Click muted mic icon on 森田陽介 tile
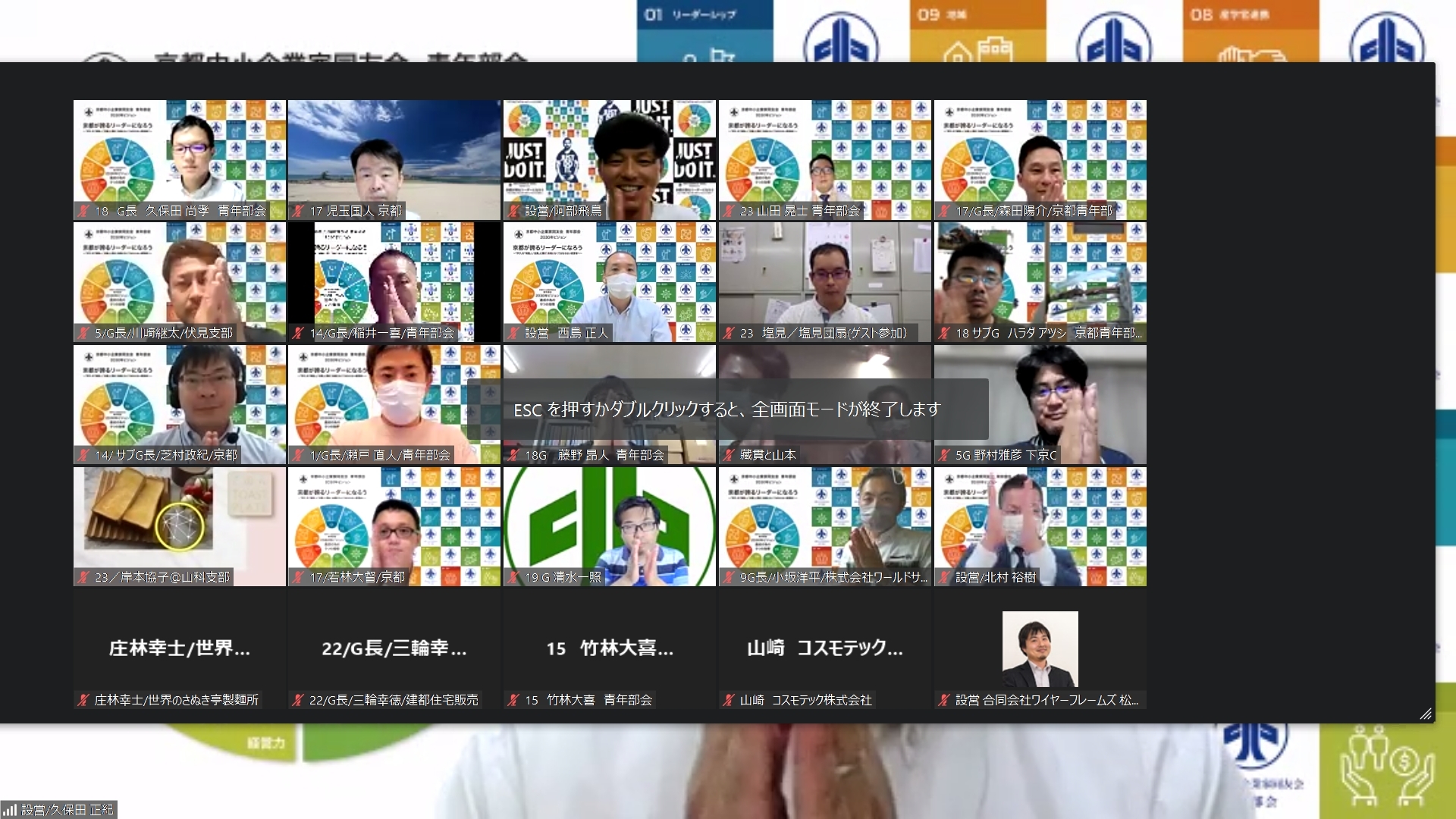The image size is (1456, 819). (944, 211)
